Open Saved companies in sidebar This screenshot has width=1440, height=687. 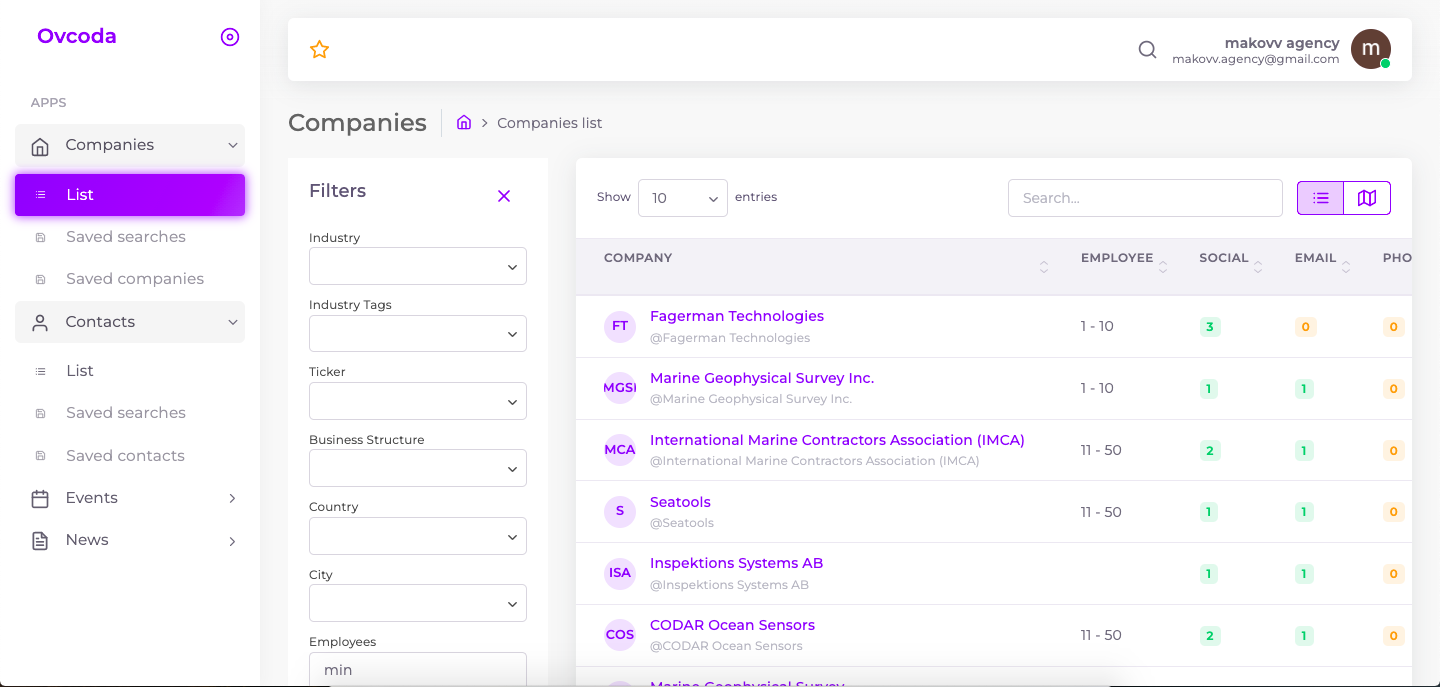(135, 279)
